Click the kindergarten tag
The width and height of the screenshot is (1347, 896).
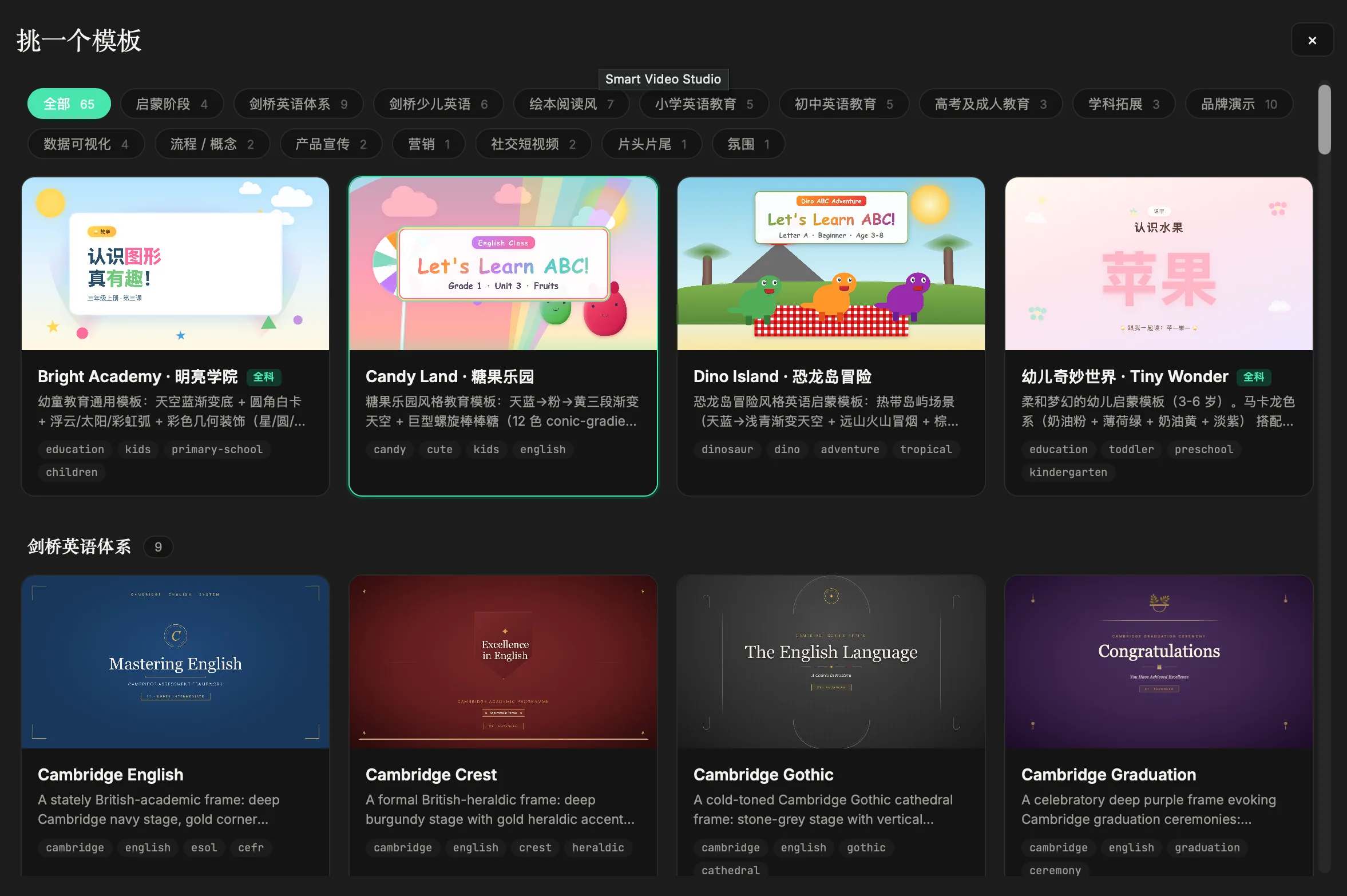(1068, 473)
